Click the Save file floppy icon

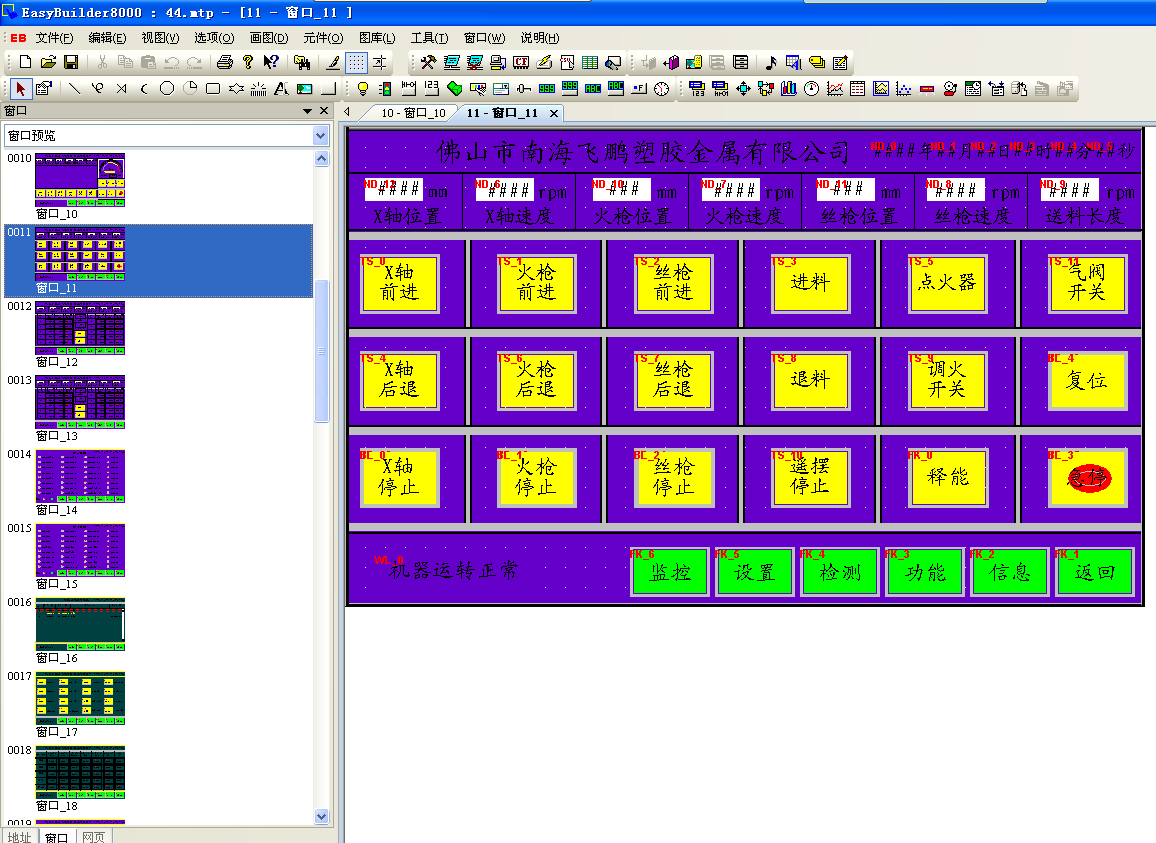71,62
